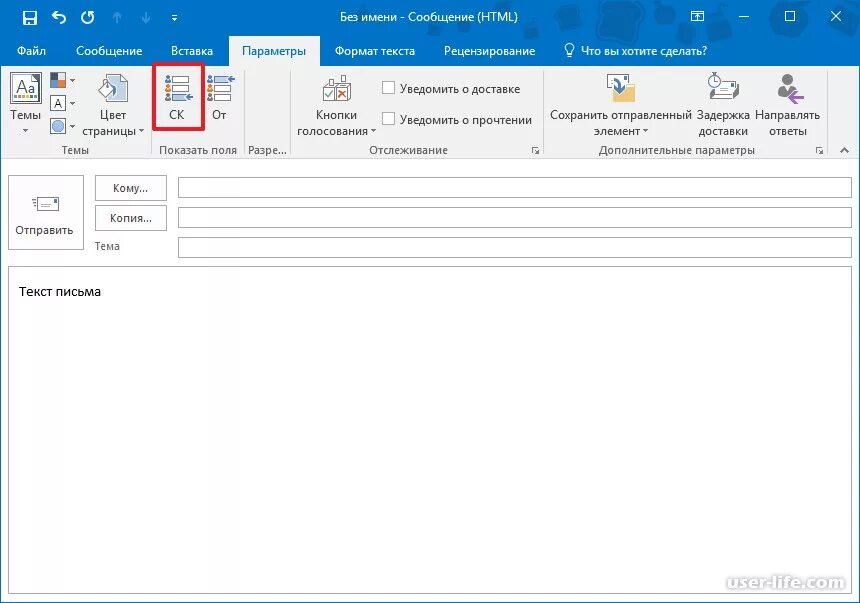Click into the Копия recipients field
Viewport: 860px width, 603px height.
[514, 217]
